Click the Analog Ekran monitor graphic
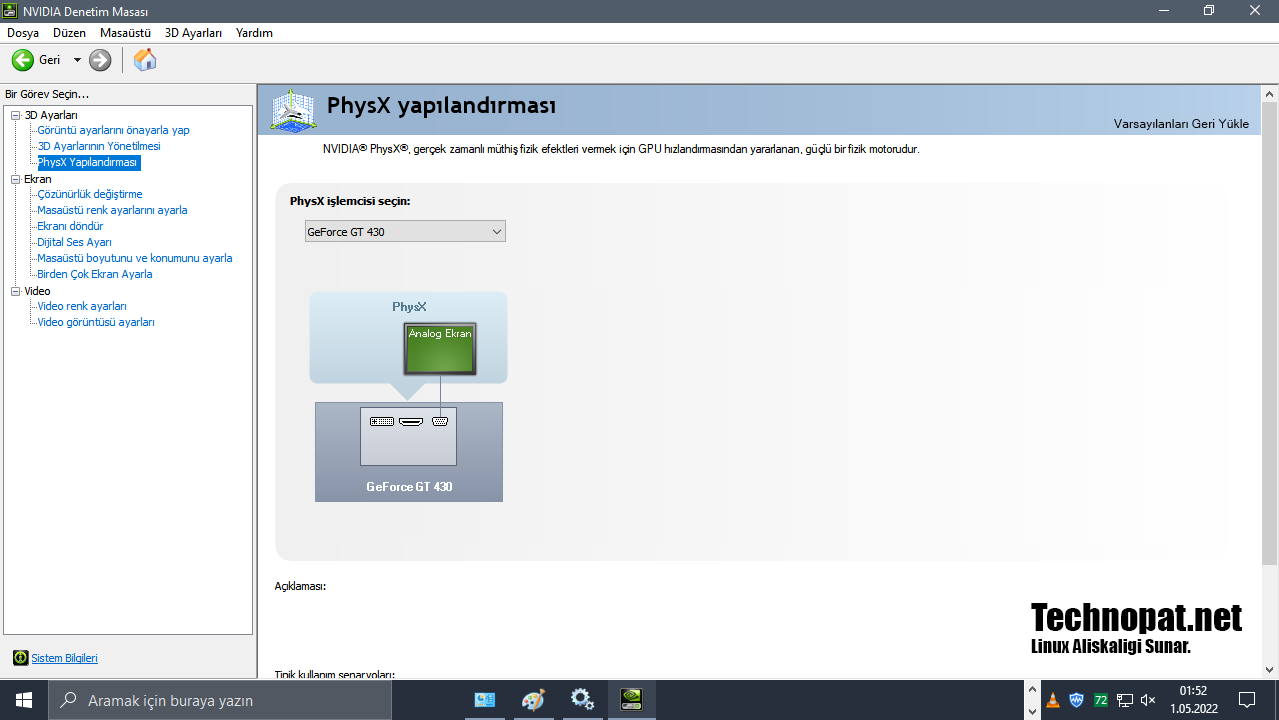 click(440, 349)
